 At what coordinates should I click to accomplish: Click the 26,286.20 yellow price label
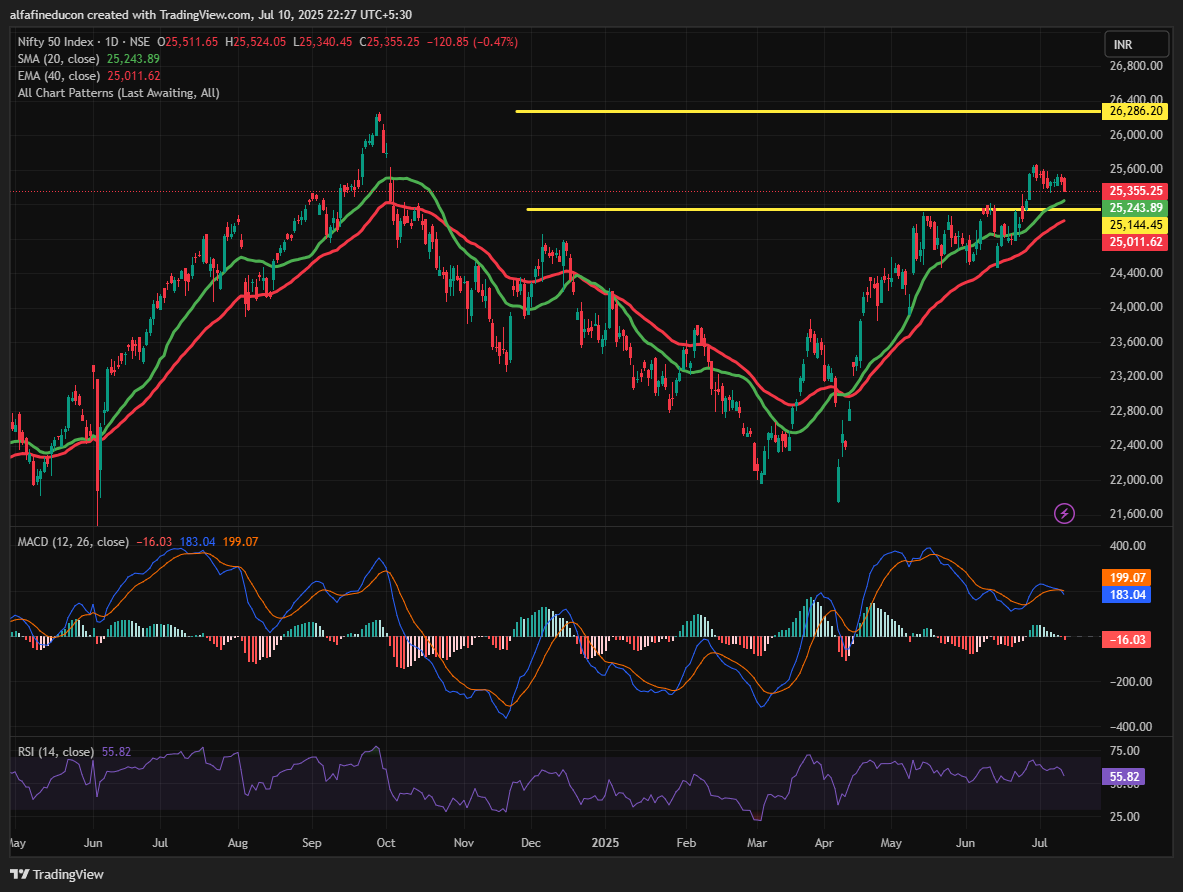(x=1135, y=111)
